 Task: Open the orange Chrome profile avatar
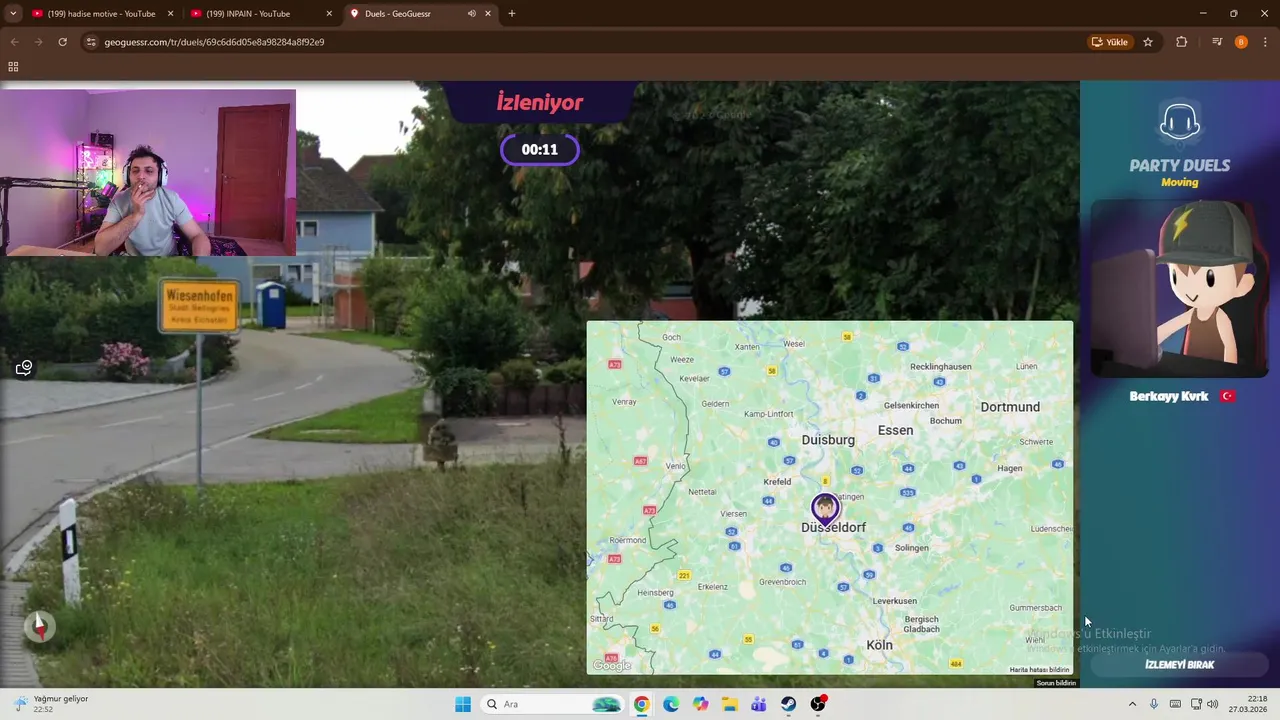[1241, 42]
